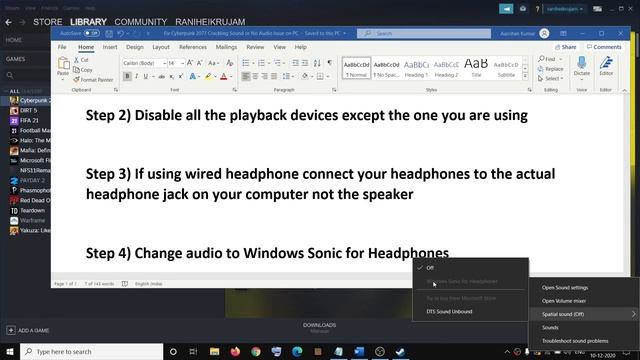Choose Open Sound settings
This screenshot has width=640, height=360.
coord(565,287)
